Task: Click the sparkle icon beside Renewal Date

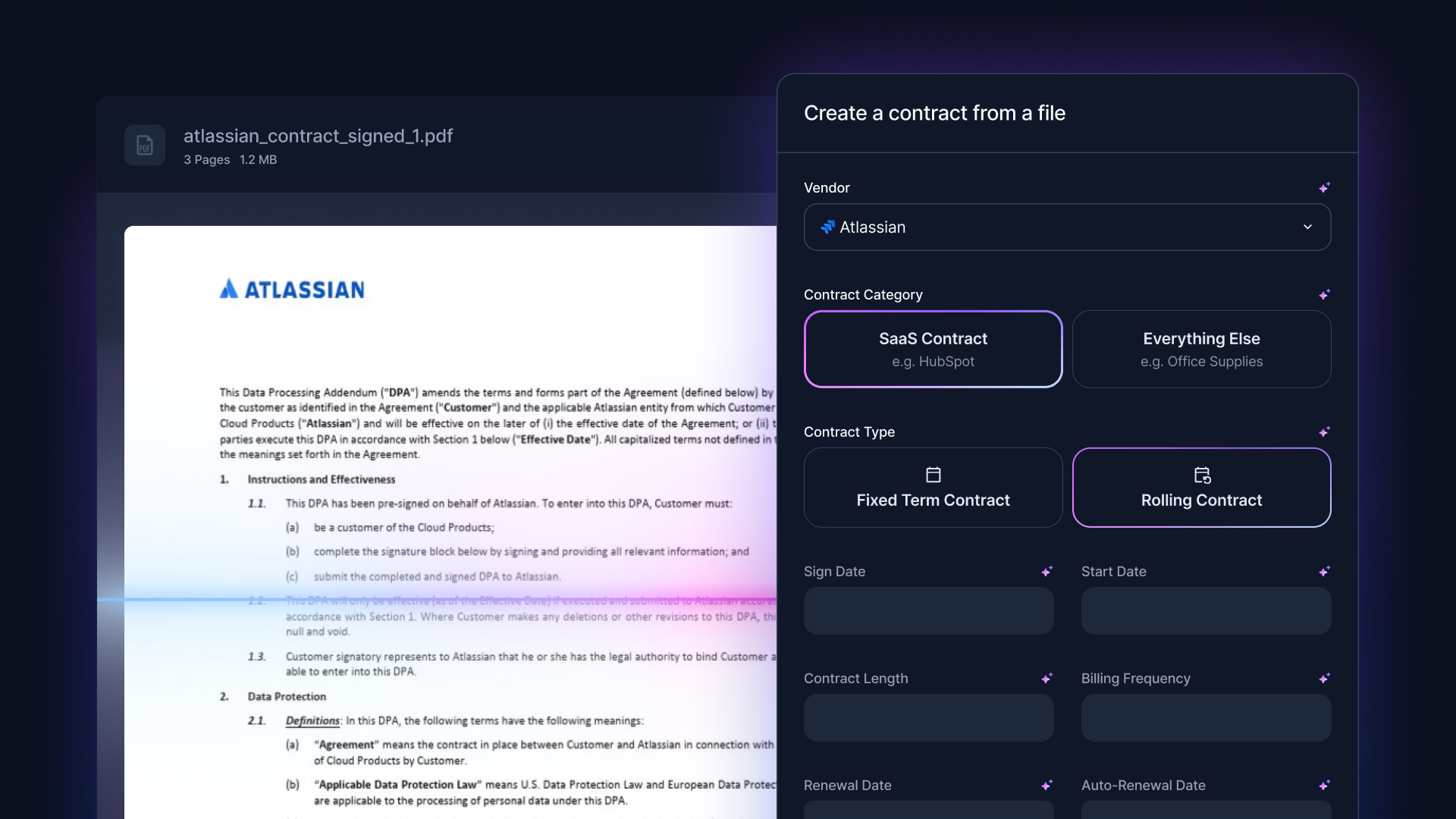Action: pos(1046,785)
